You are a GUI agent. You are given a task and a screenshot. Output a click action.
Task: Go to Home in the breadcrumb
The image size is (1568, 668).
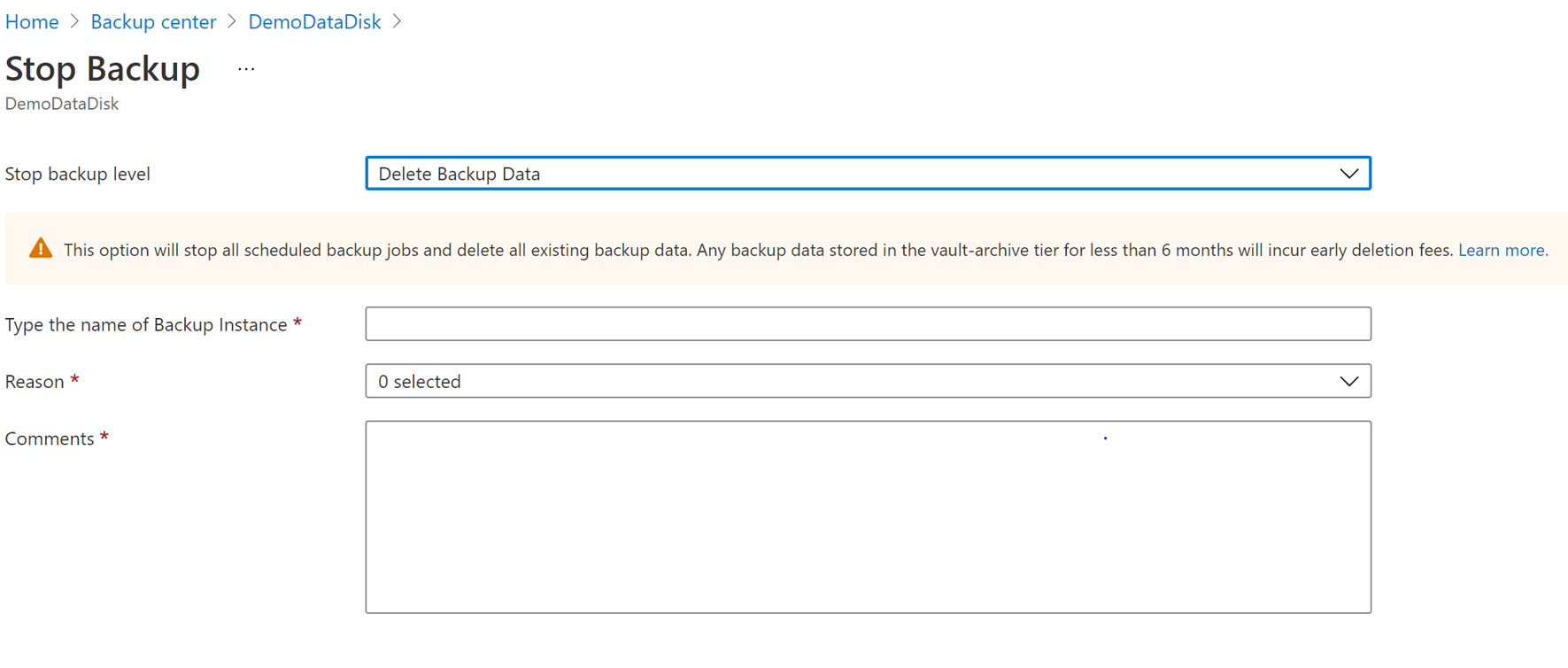[32, 21]
